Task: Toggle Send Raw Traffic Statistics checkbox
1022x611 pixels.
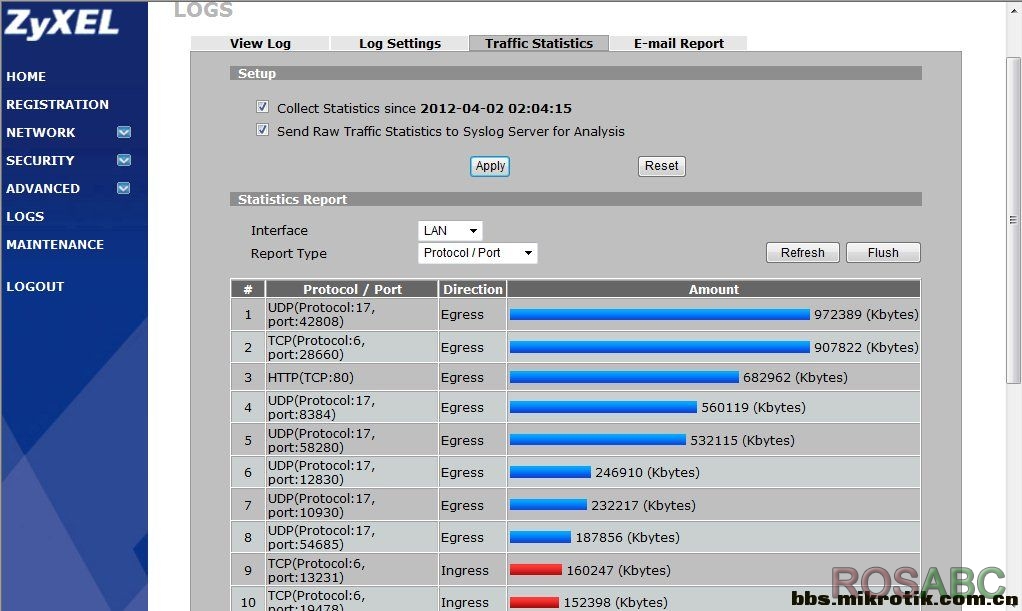Action: coord(263,130)
